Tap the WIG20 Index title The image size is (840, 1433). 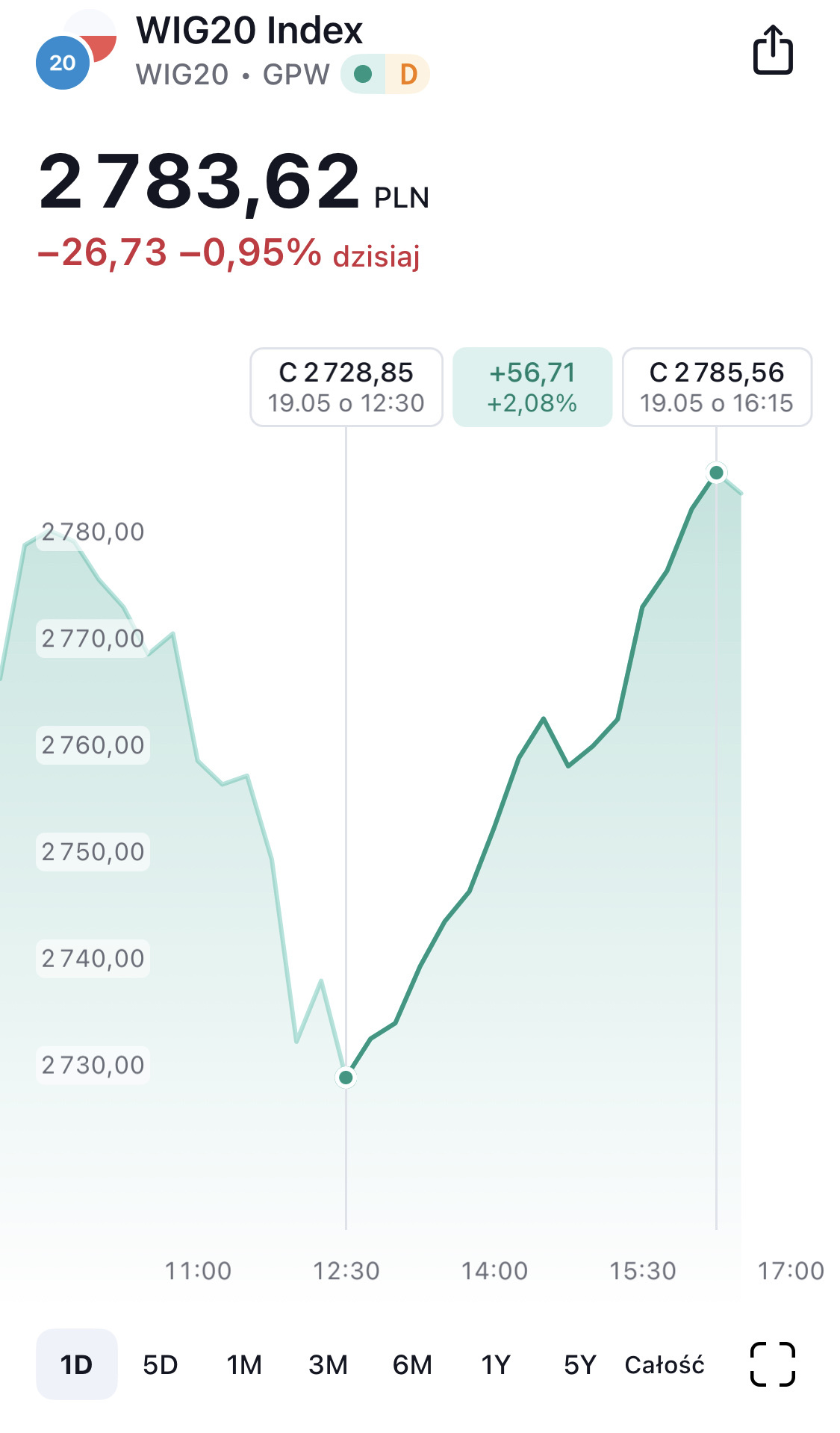tap(249, 31)
